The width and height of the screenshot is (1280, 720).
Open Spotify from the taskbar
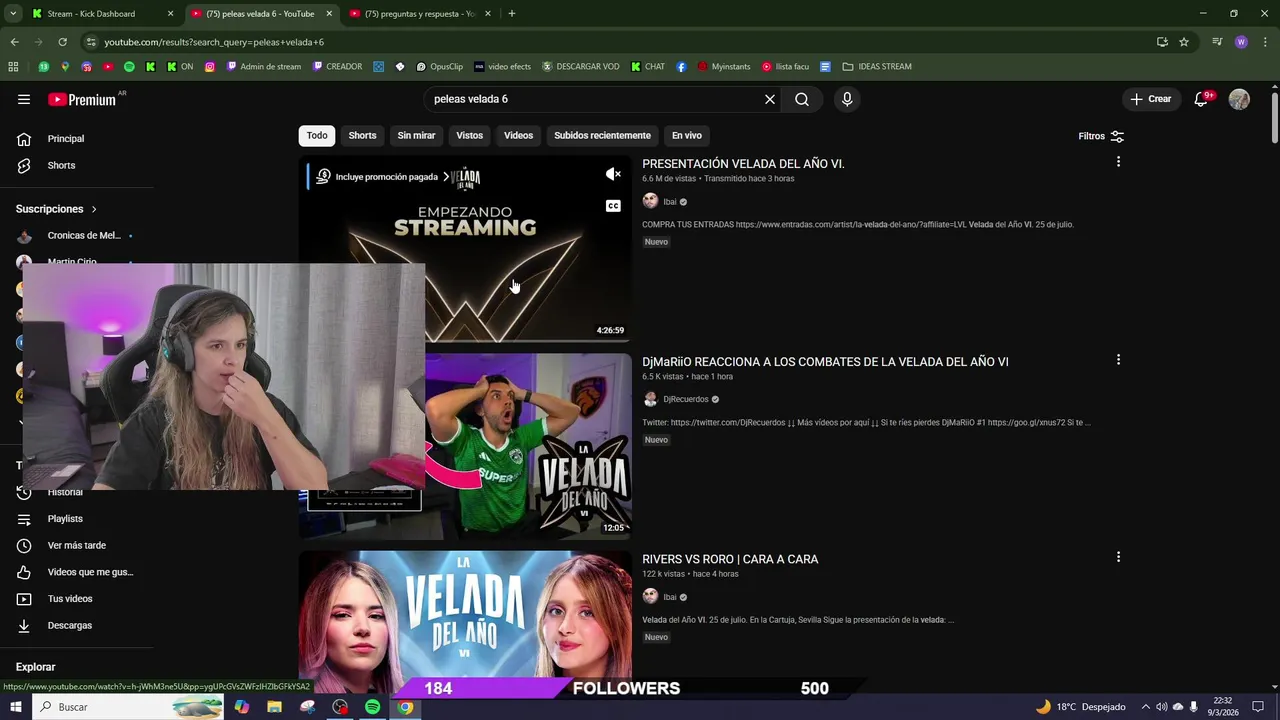click(372, 707)
